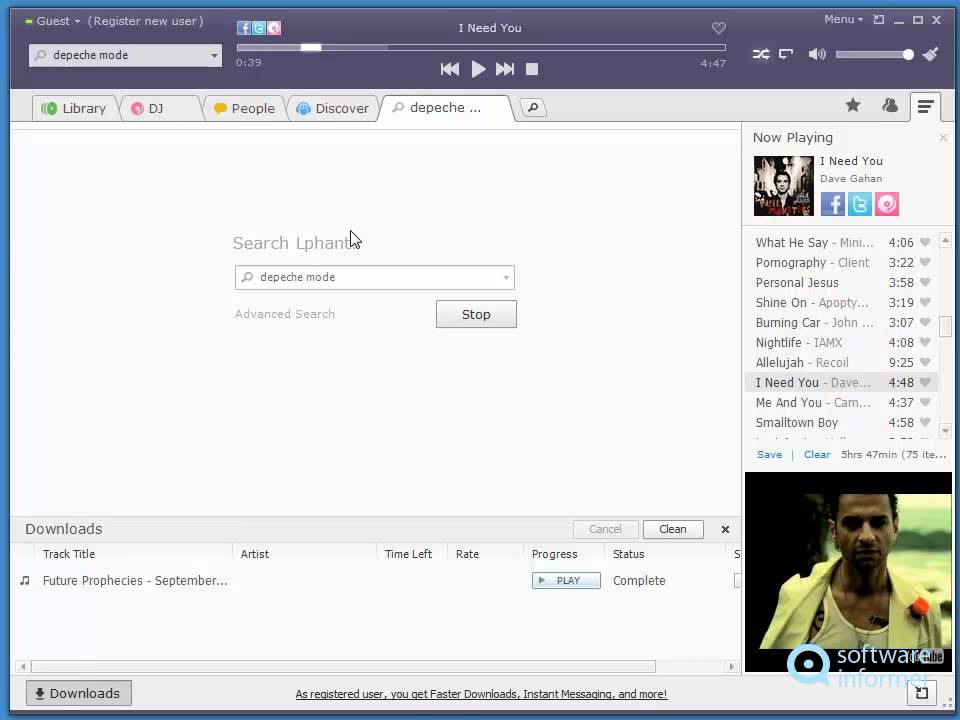Open new search tab magnifier button
Image resolution: width=960 pixels, height=720 pixels.
coord(533,108)
